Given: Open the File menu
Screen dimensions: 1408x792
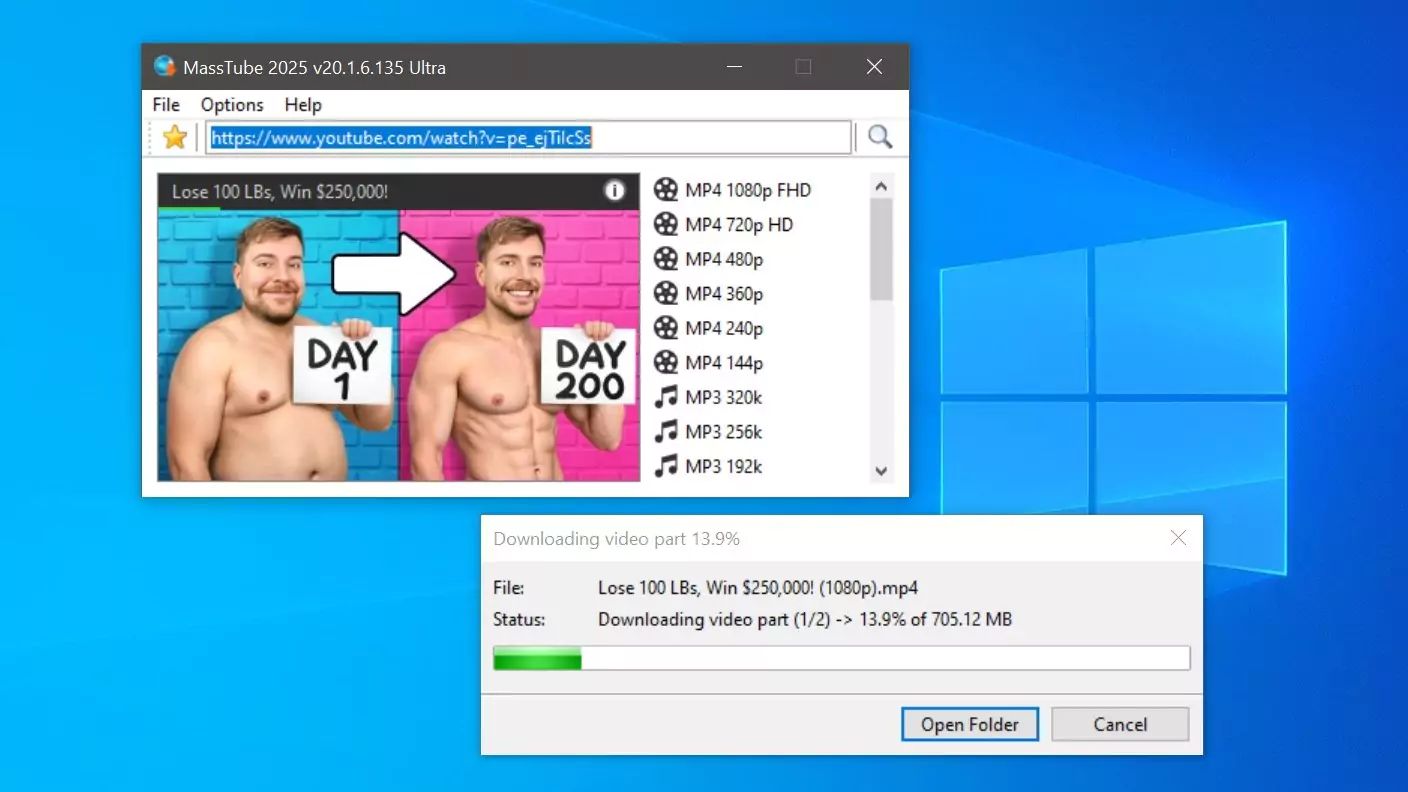Looking at the screenshot, I should (x=166, y=105).
